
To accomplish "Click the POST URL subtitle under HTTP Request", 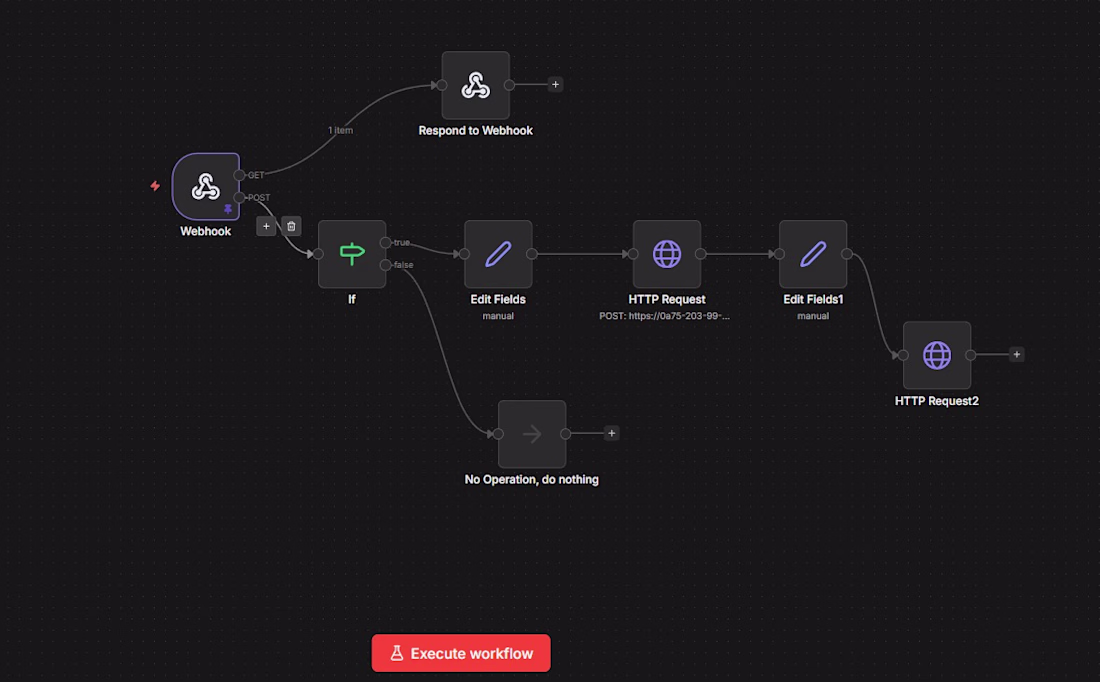I will click(664, 316).
